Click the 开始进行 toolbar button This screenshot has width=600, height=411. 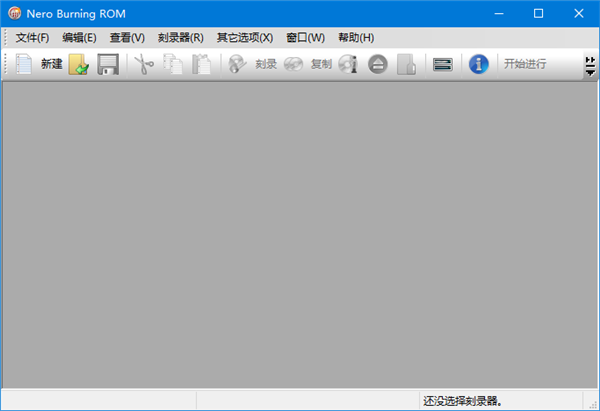coord(525,64)
